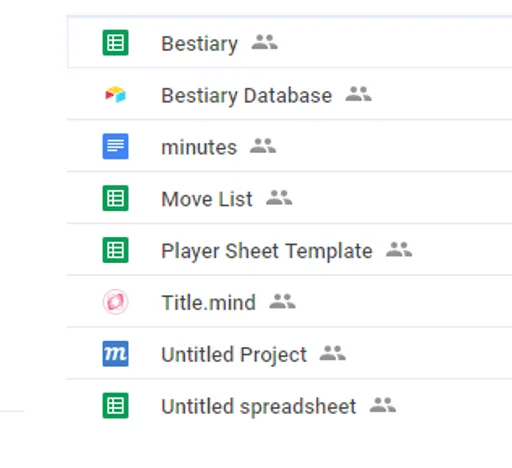Click the Untitled spreadsheet Sheets icon

(x=115, y=406)
